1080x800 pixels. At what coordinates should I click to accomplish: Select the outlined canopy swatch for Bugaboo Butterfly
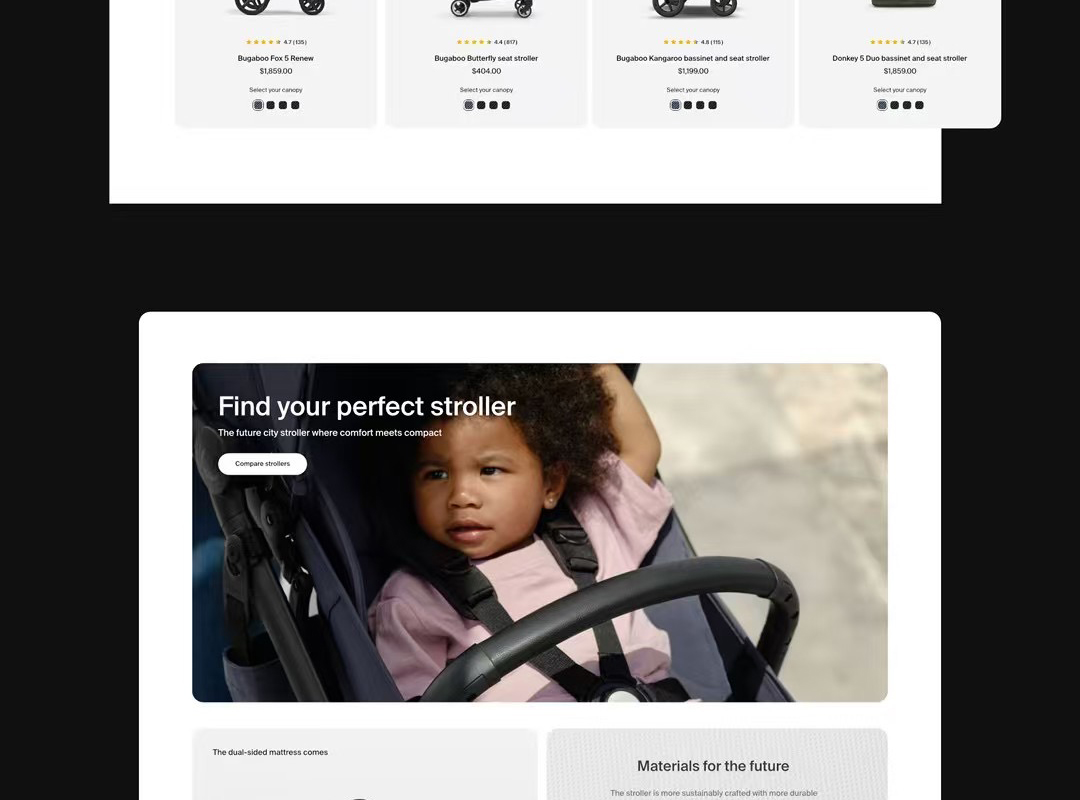(468, 105)
